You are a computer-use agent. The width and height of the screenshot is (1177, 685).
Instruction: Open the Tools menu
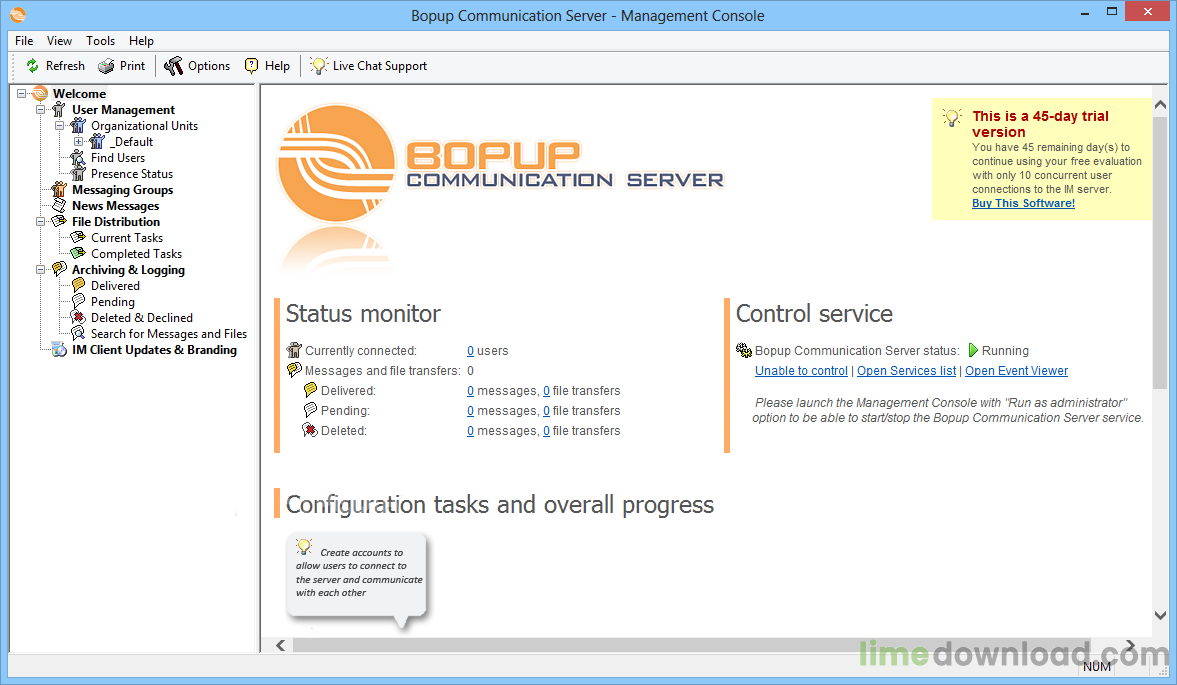[100, 41]
